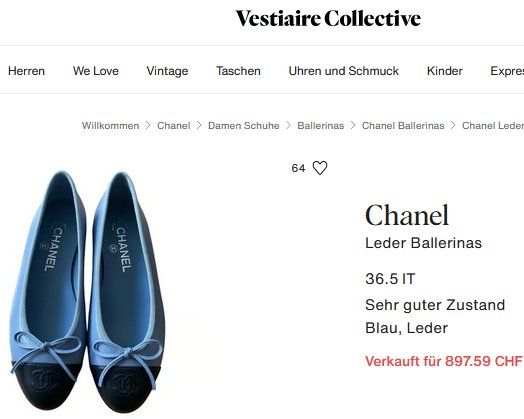The height and width of the screenshot is (419, 524).
Task: Click the Chanel brand title
Action: (x=407, y=215)
